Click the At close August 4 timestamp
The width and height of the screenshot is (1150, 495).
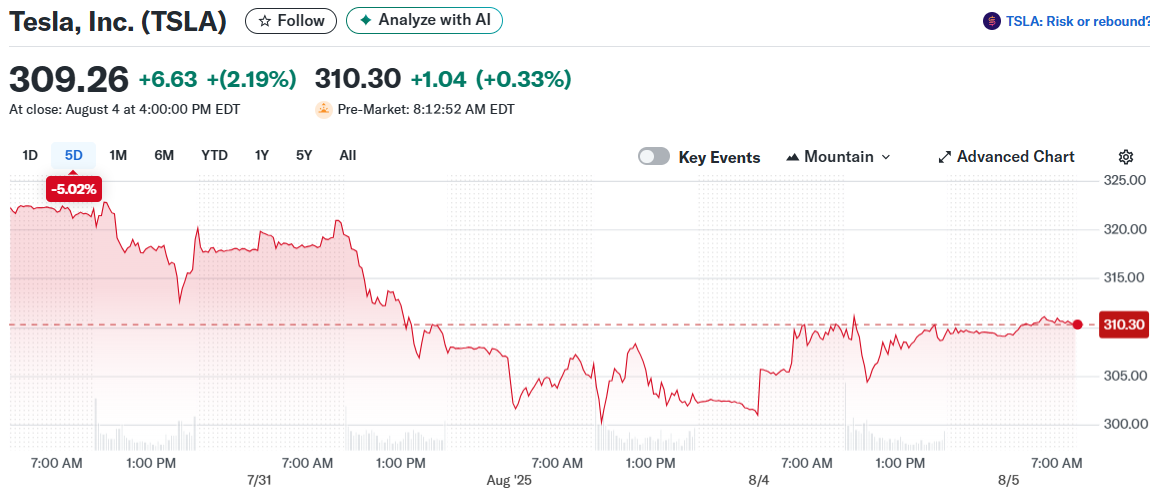pos(124,110)
